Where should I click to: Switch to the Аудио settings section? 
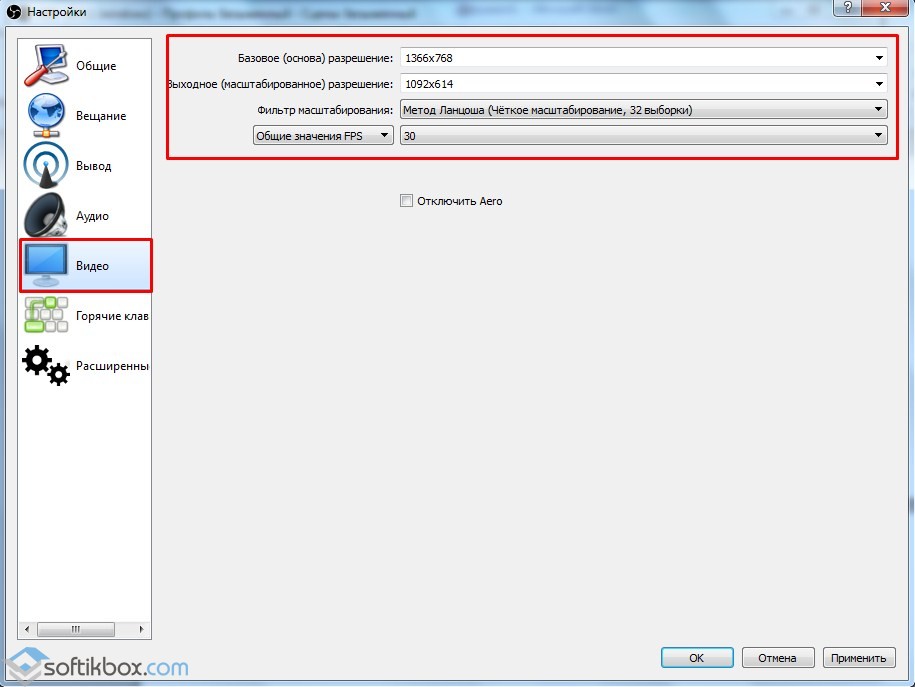tap(92, 216)
